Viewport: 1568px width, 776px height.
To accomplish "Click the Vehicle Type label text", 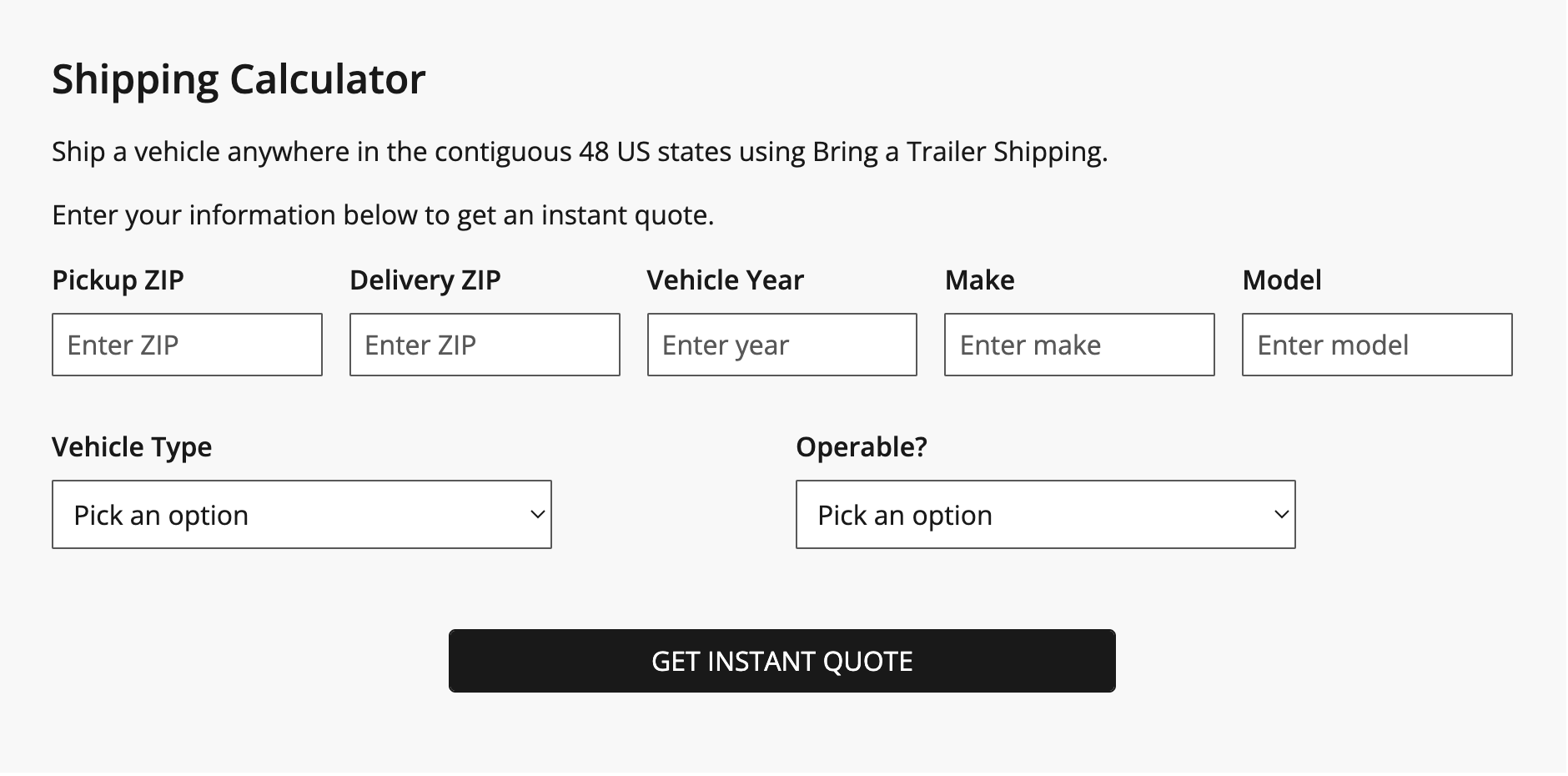I will point(132,447).
